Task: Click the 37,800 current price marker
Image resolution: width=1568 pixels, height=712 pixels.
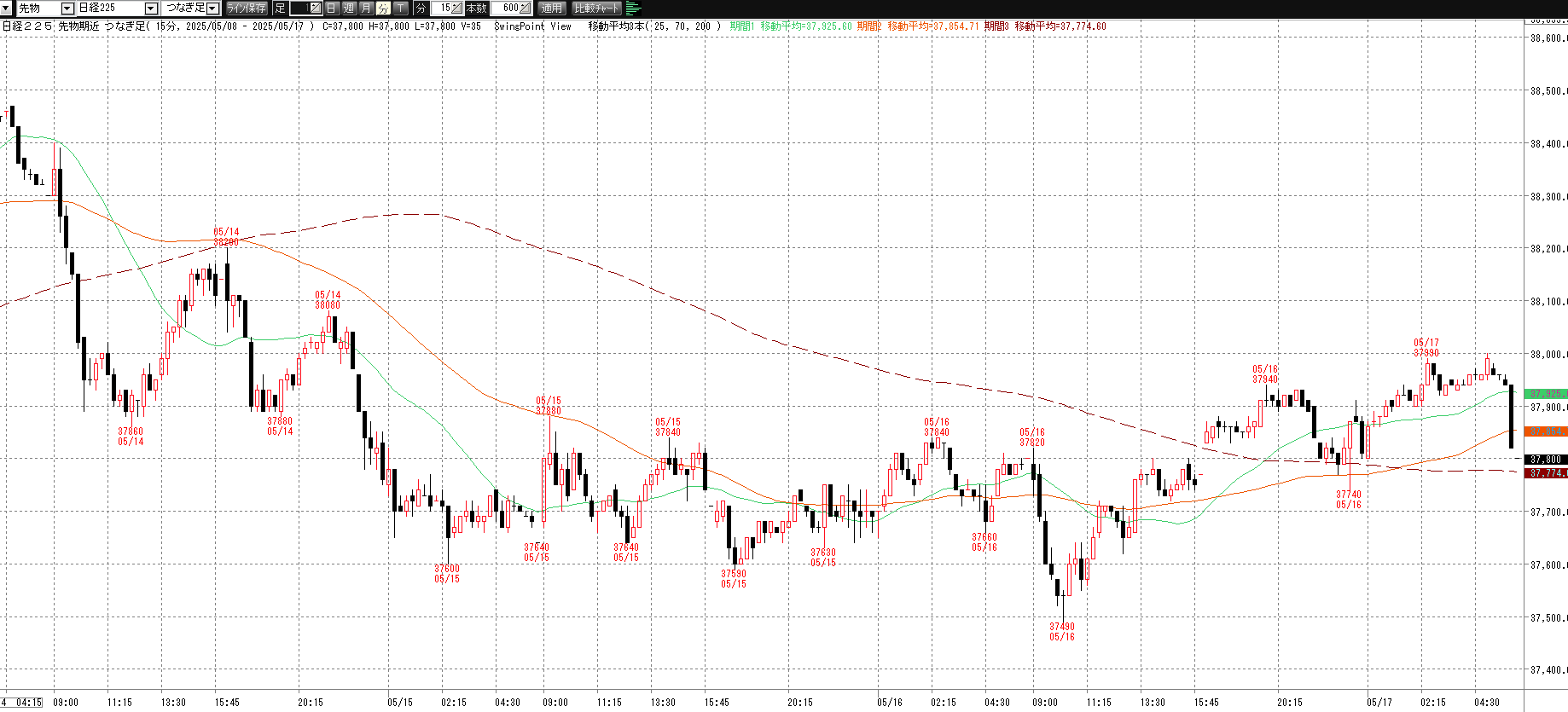Action: tap(1545, 460)
